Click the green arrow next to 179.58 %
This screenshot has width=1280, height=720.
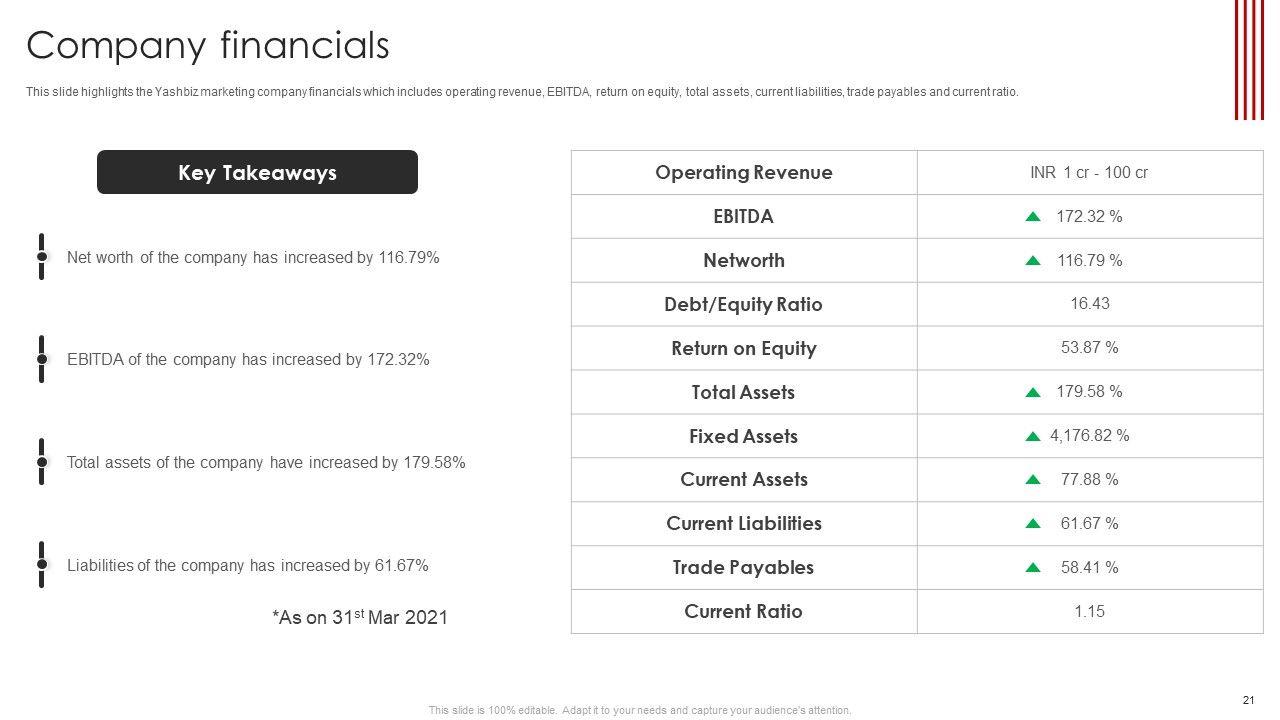pos(1033,393)
